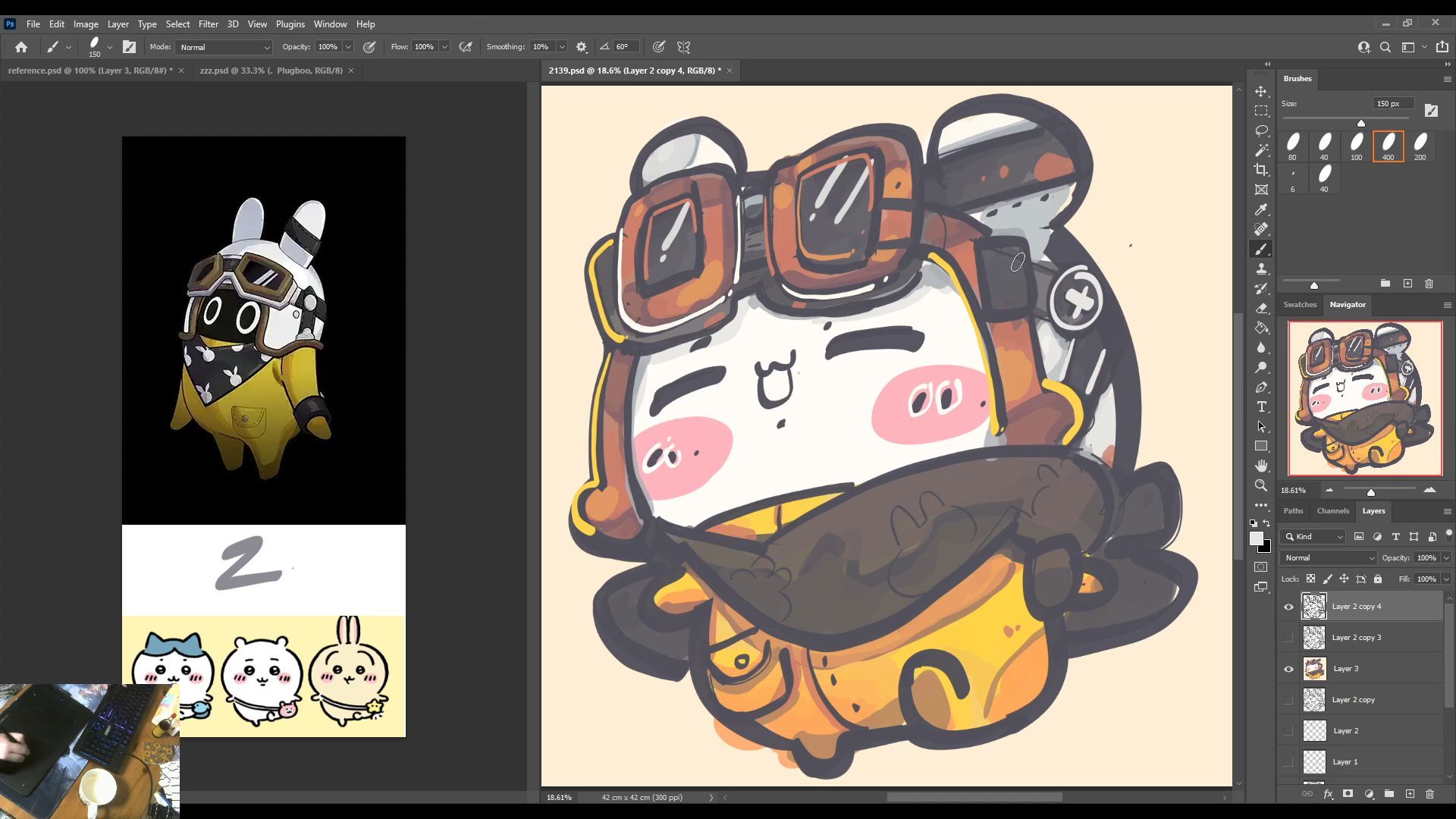Select the Horizontal Type tool
This screenshot has height=819, width=1456.
coord(1261,406)
